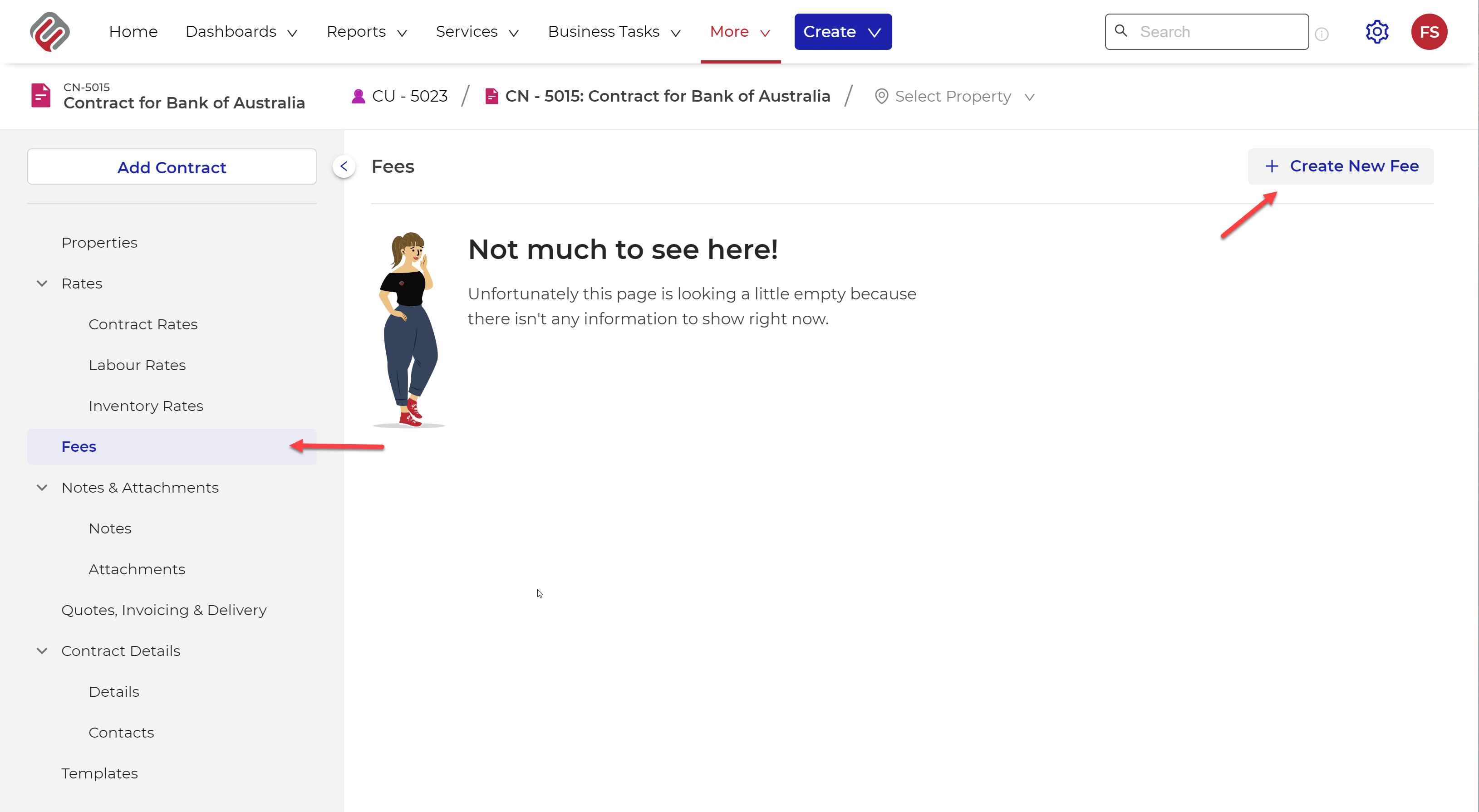Collapse the sidebar with arrow button
Viewport: 1479px width, 812px height.
pyautogui.click(x=344, y=166)
